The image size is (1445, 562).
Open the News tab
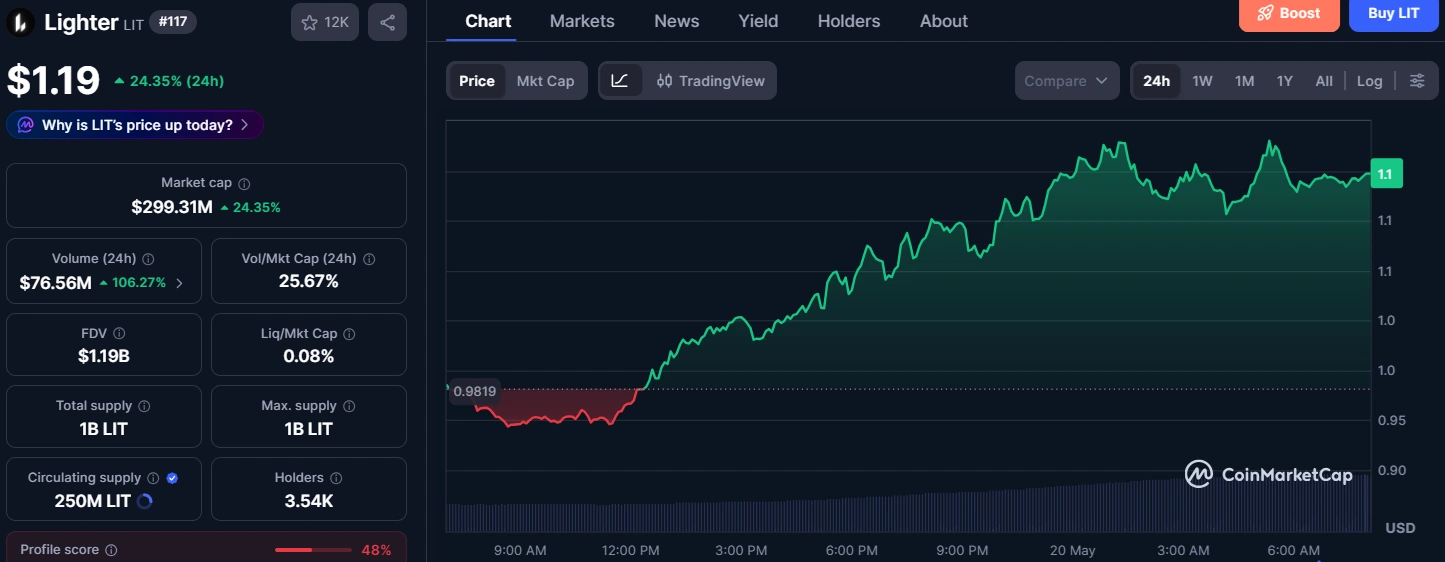pos(677,21)
